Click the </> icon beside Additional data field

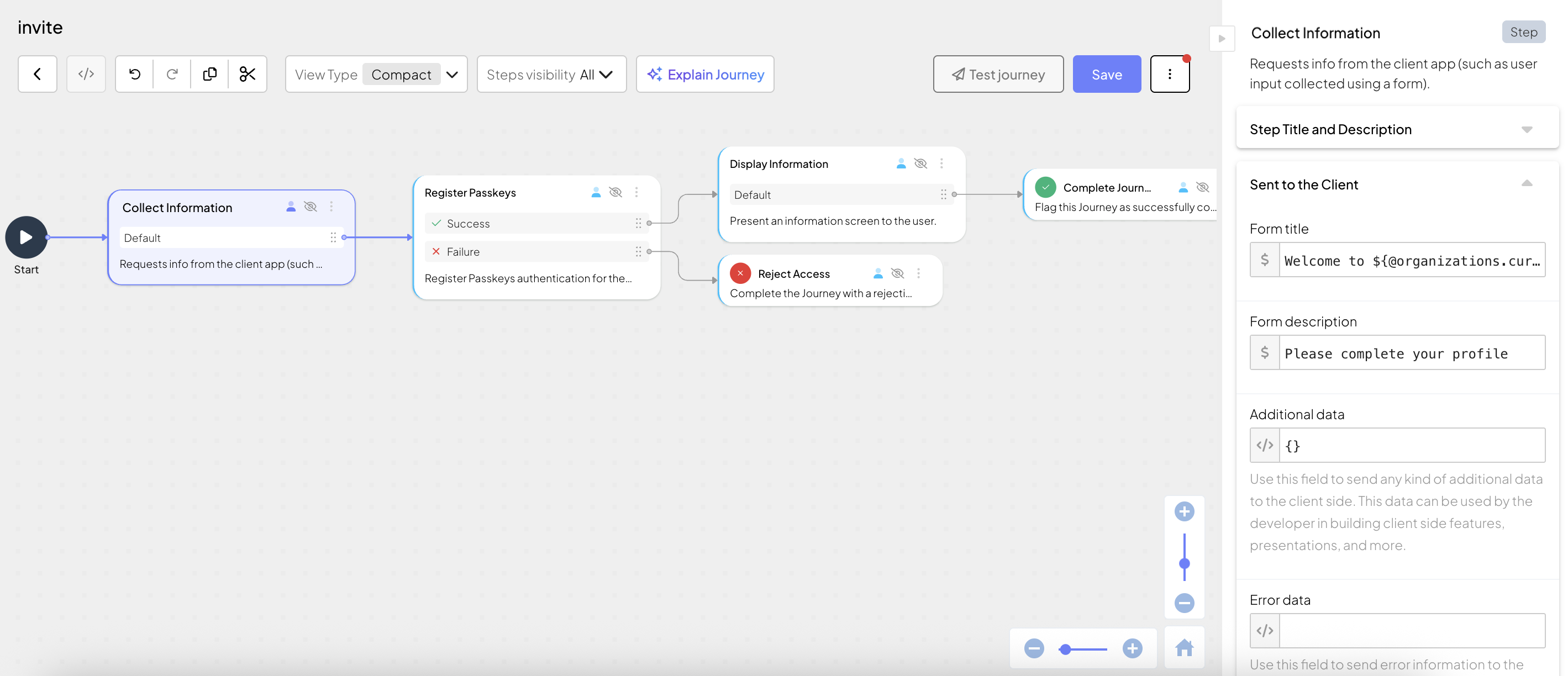[x=1264, y=445]
